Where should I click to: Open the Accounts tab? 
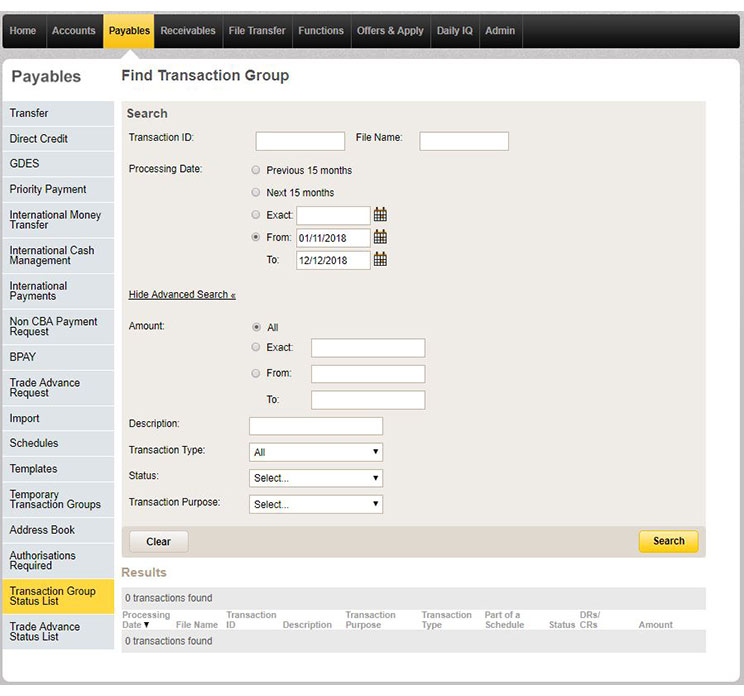[74, 31]
